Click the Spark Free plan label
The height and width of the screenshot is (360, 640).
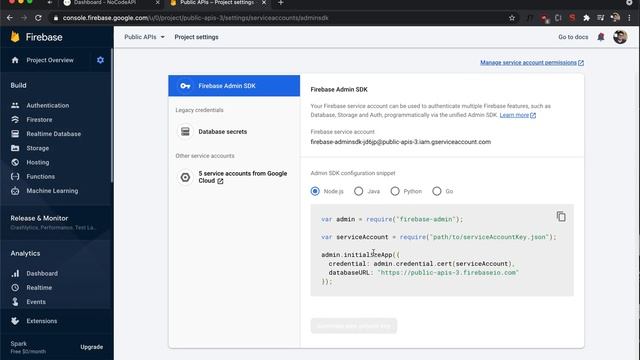coord(28,347)
